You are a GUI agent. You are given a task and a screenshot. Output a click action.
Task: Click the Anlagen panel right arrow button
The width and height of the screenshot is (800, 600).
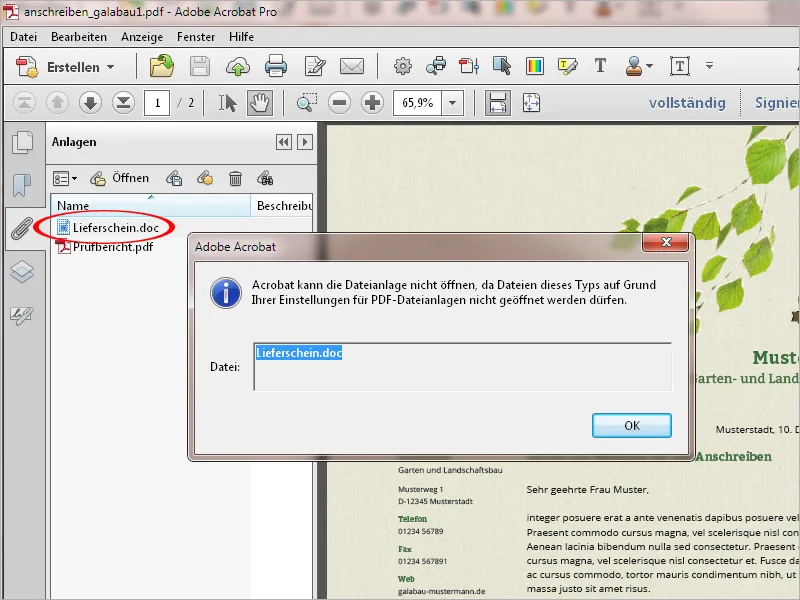305,142
